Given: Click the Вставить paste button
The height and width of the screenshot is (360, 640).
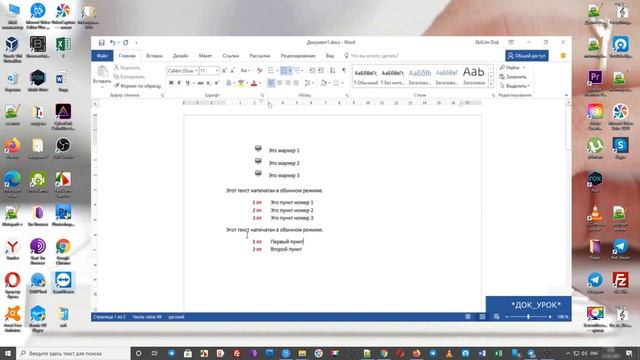Looking at the screenshot, I should 102,76.
